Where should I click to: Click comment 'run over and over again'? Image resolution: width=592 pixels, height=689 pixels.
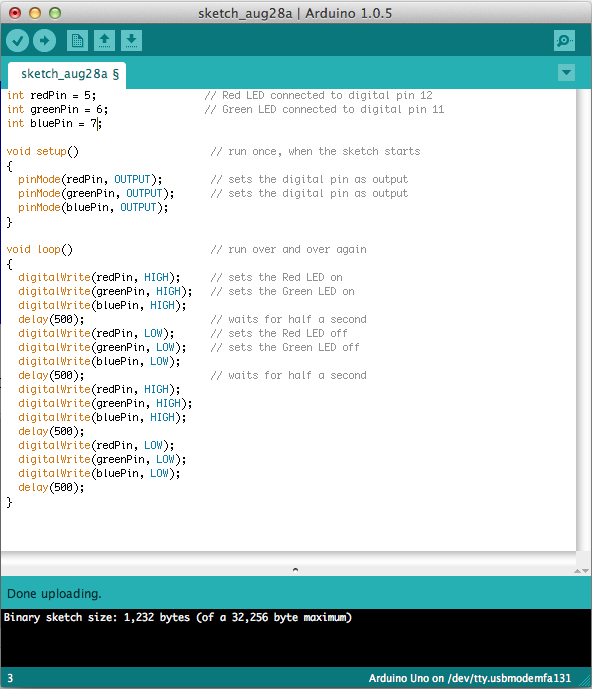click(x=288, y=250)
